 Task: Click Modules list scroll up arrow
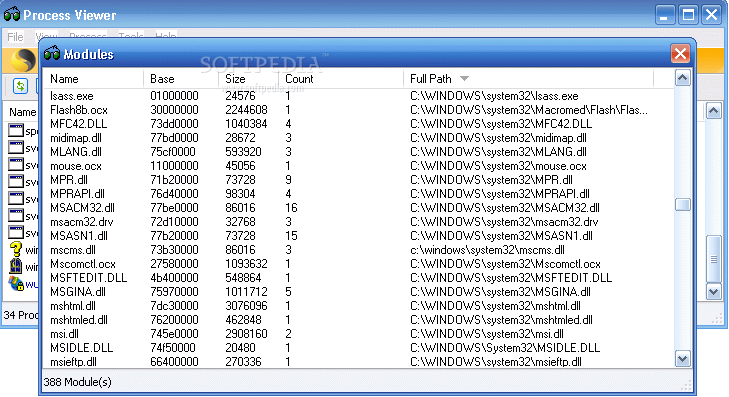pos(682,78)
